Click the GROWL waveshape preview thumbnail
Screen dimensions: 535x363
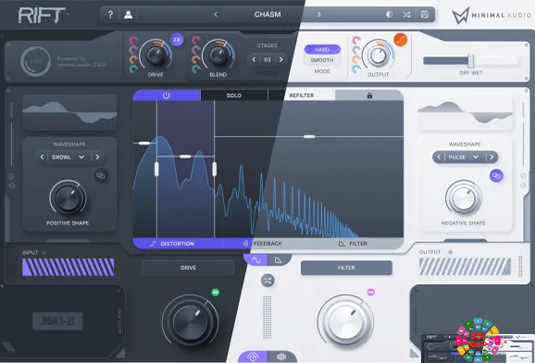coord(70,113)
